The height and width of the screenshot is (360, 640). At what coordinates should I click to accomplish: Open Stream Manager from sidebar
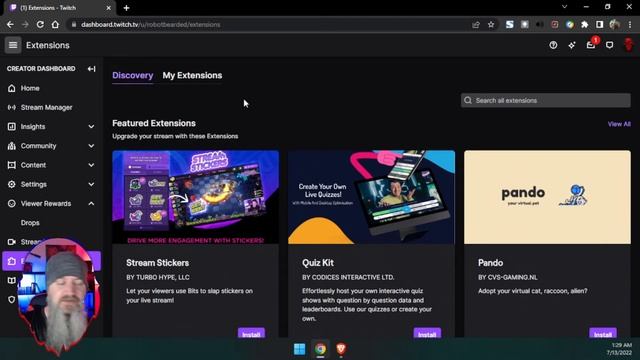[x=46, y=107]
